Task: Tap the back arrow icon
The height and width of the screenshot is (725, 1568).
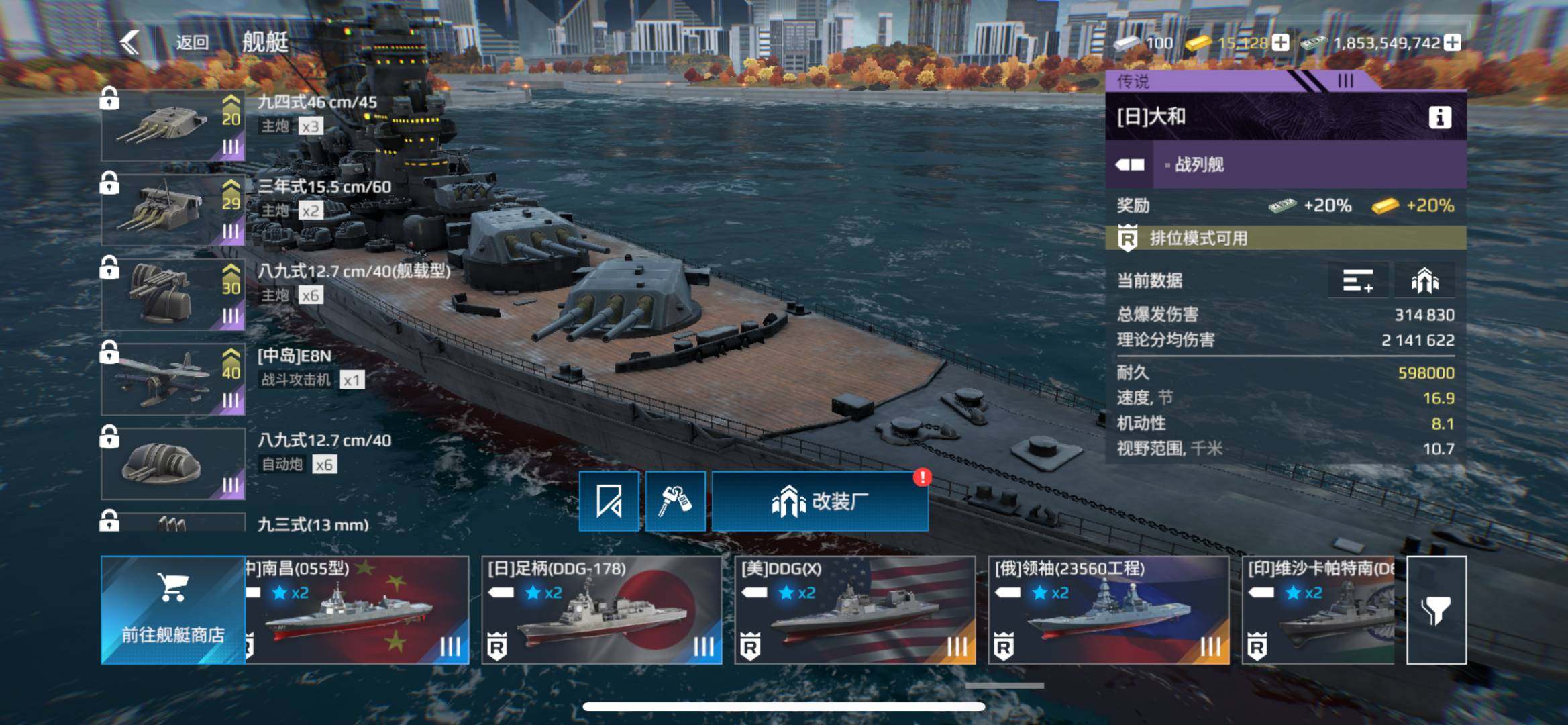Action: coord(129,42)
